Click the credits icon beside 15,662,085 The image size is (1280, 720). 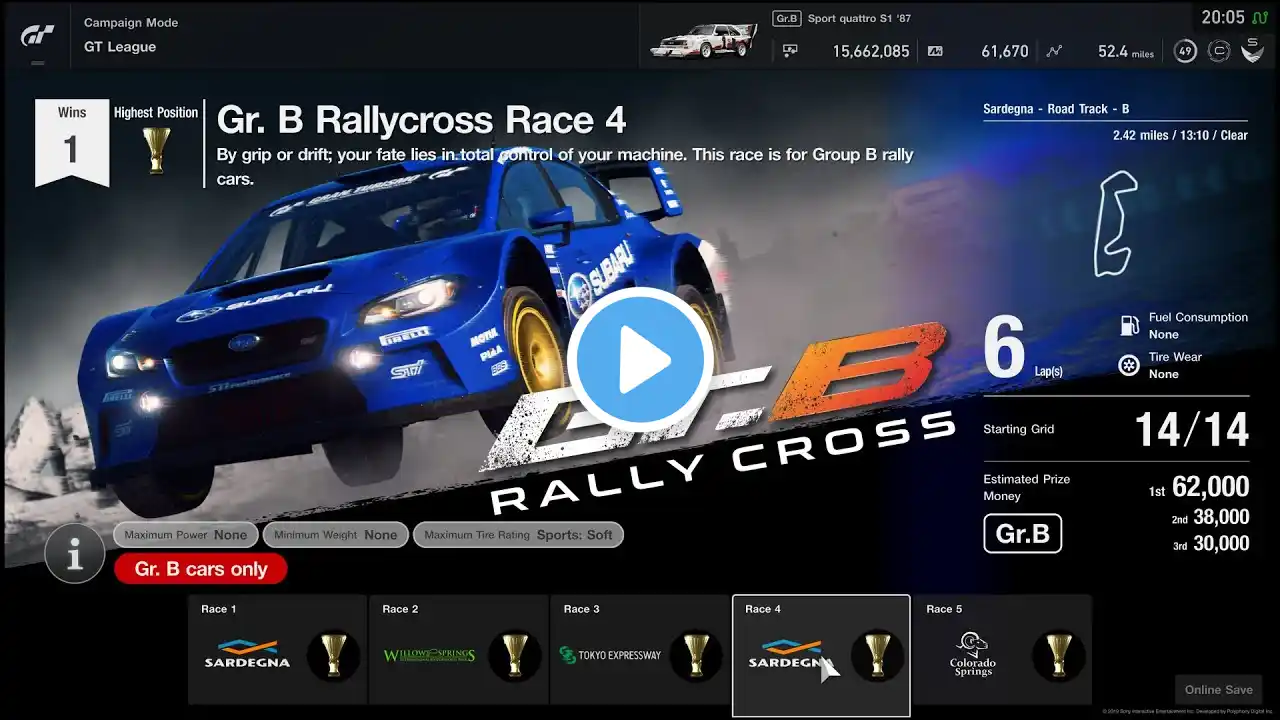click(x=790, y=51)
